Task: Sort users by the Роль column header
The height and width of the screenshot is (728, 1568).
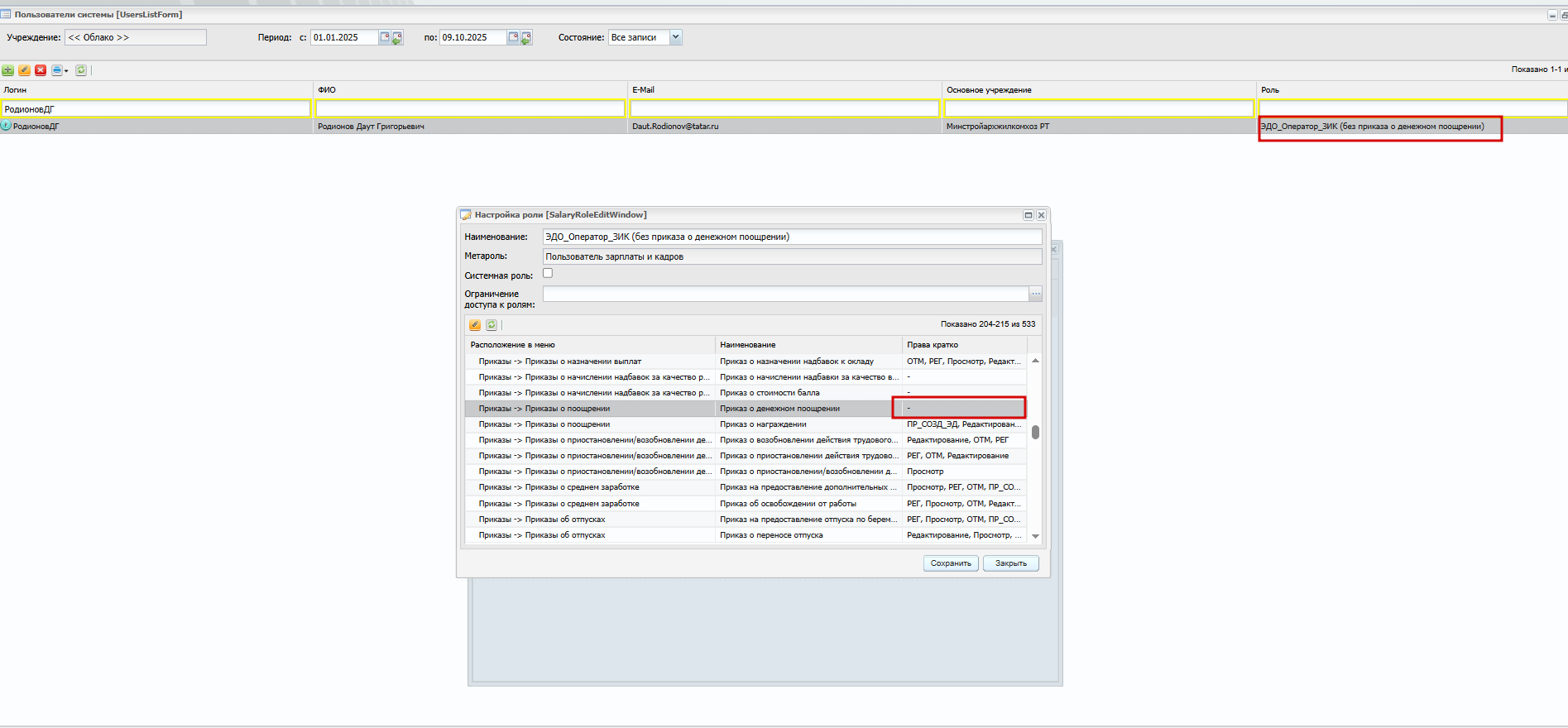Action: point(1412,90)
